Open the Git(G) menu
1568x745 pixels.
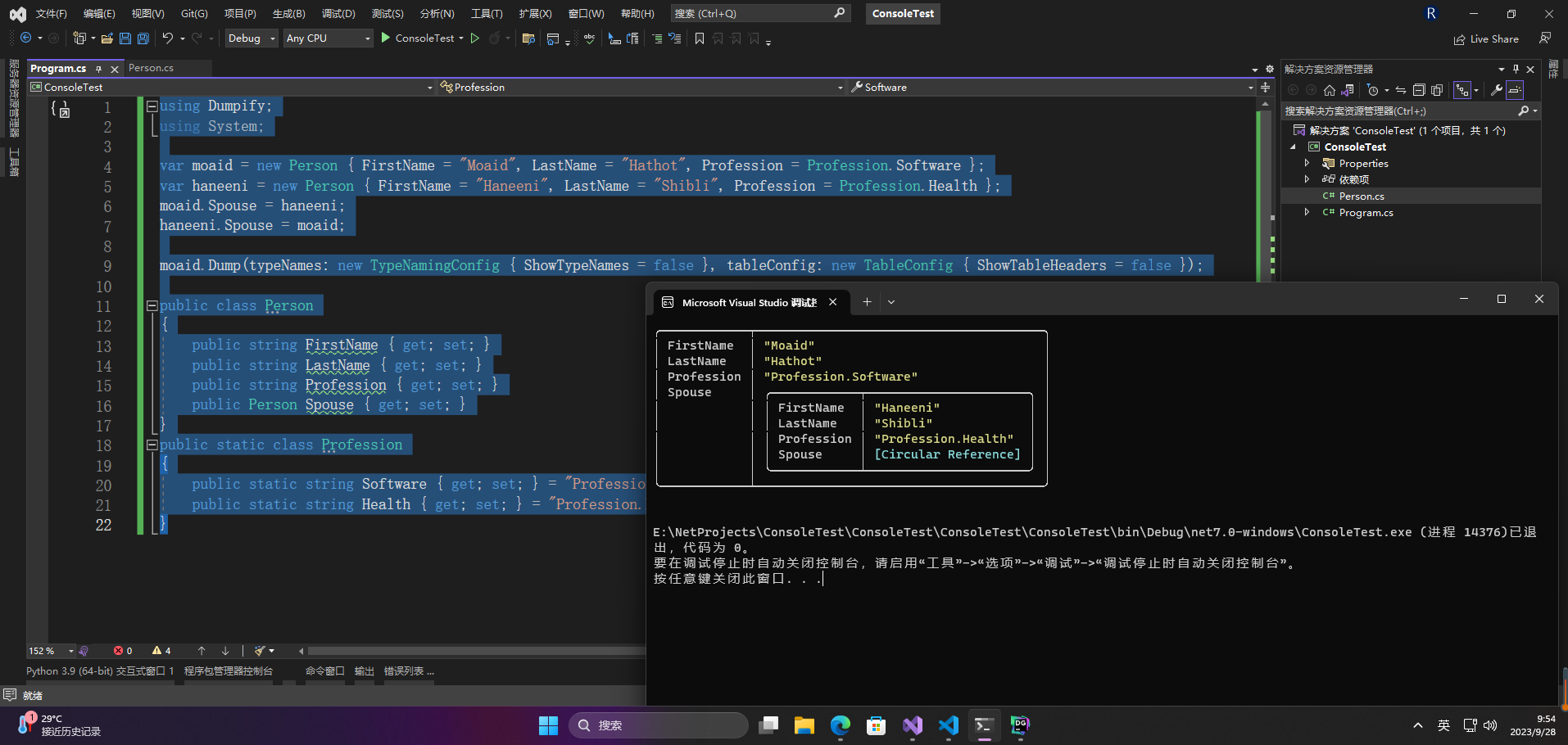[194, 14]
